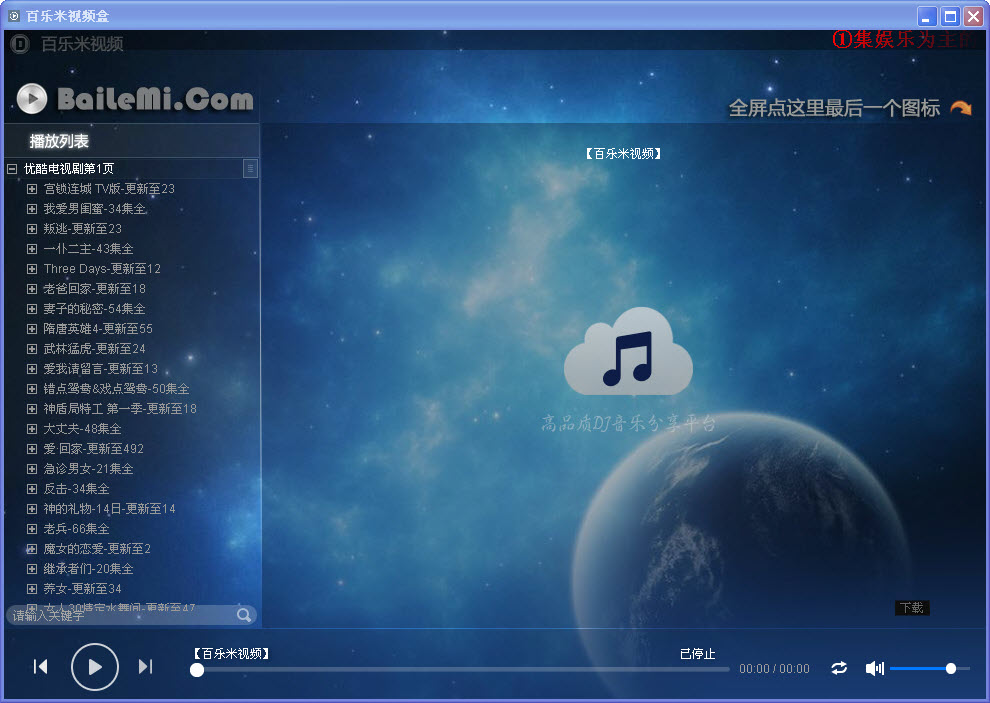Start playback with the large play button
990x703 pixels.
[x=95, y=666]
